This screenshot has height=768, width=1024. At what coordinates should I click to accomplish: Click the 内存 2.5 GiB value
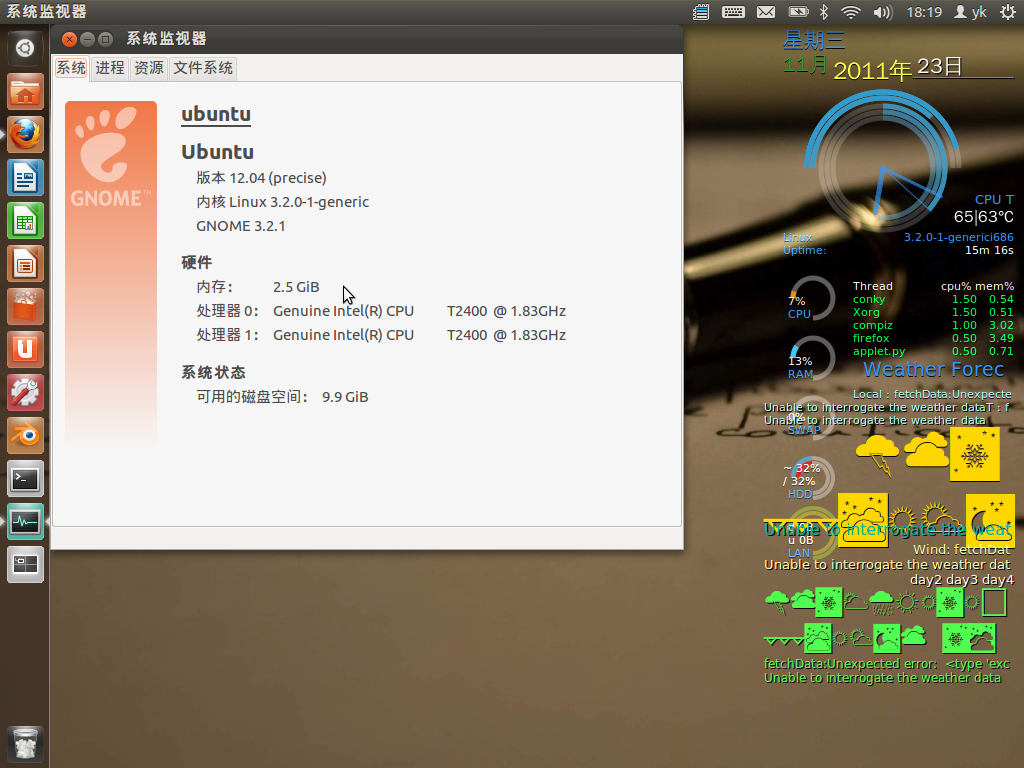296,287
